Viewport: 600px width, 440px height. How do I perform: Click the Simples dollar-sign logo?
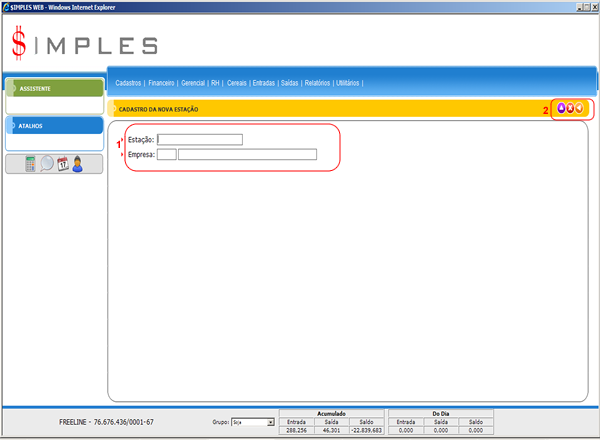pos(20,43)
